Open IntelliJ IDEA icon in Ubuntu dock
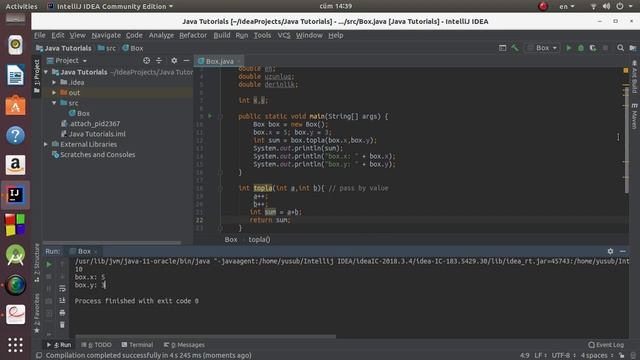 point(15,195)
